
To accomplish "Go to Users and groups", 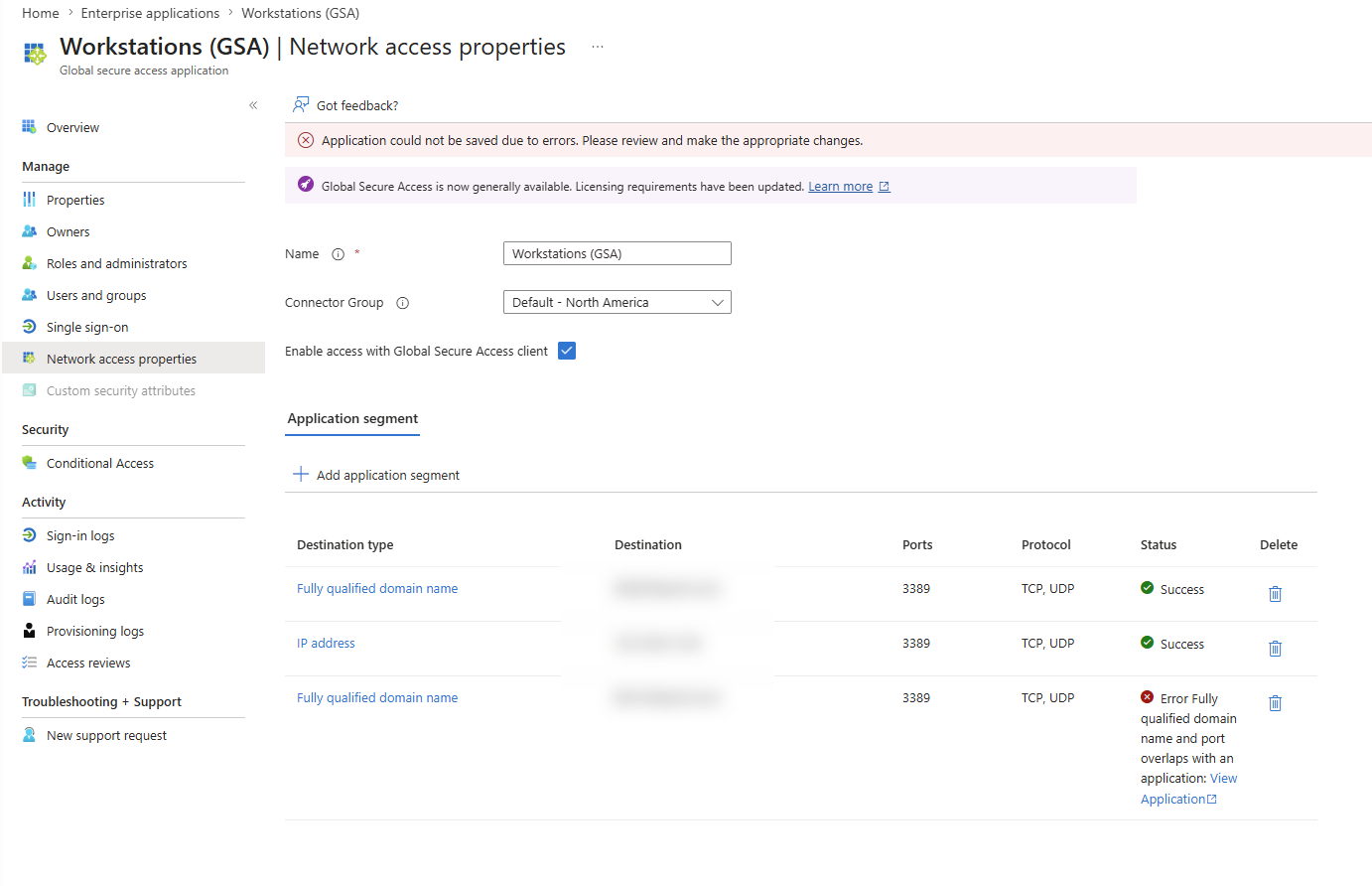I will click(x=96, y=296).
